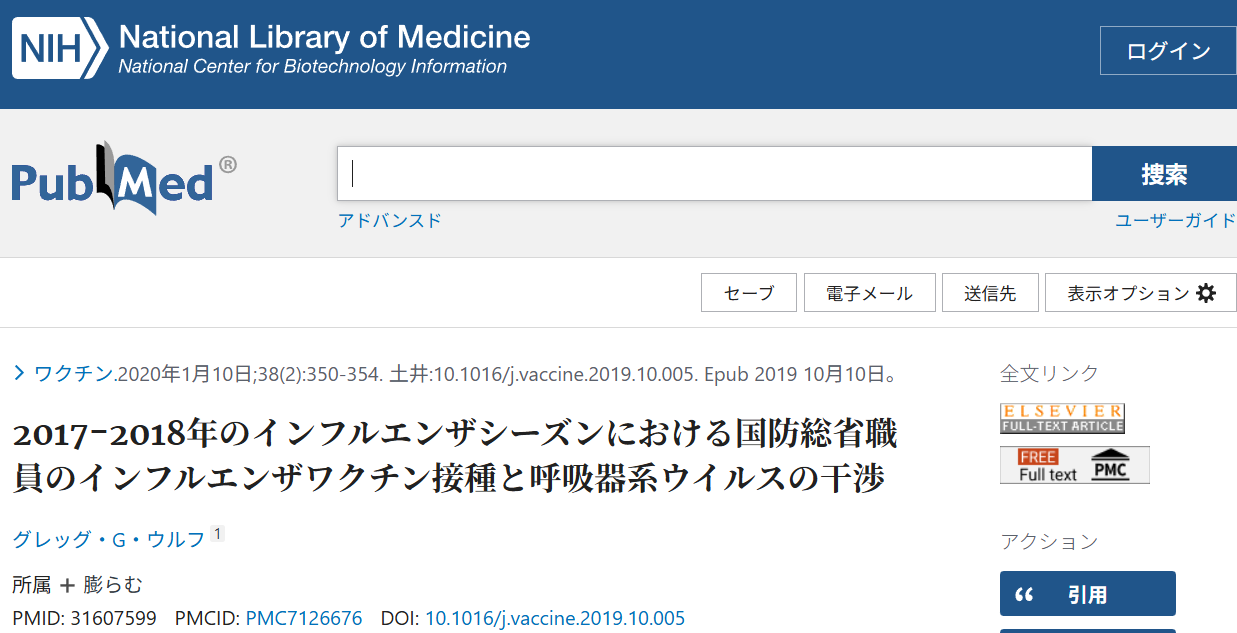This screenshot has height=633, width=1237.
Task: Open the アドバンスド advanced search link
Action: point(389,221)
